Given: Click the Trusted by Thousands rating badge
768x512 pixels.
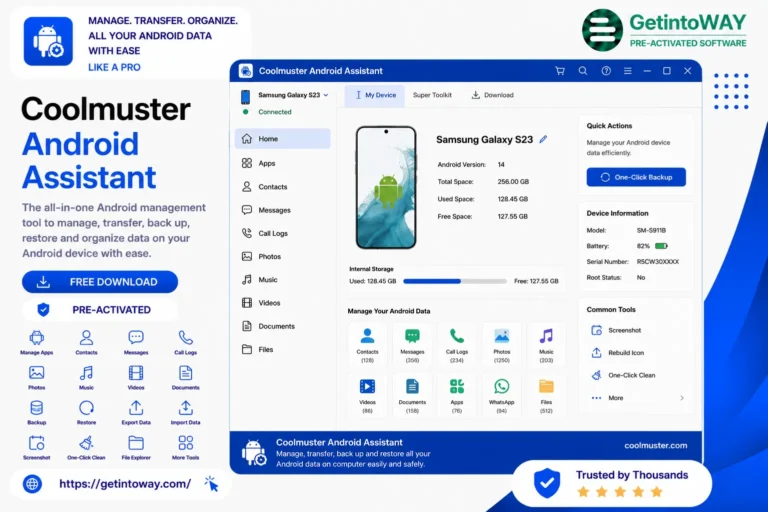Looking at the screenshot, I should (x=612, y=484).
